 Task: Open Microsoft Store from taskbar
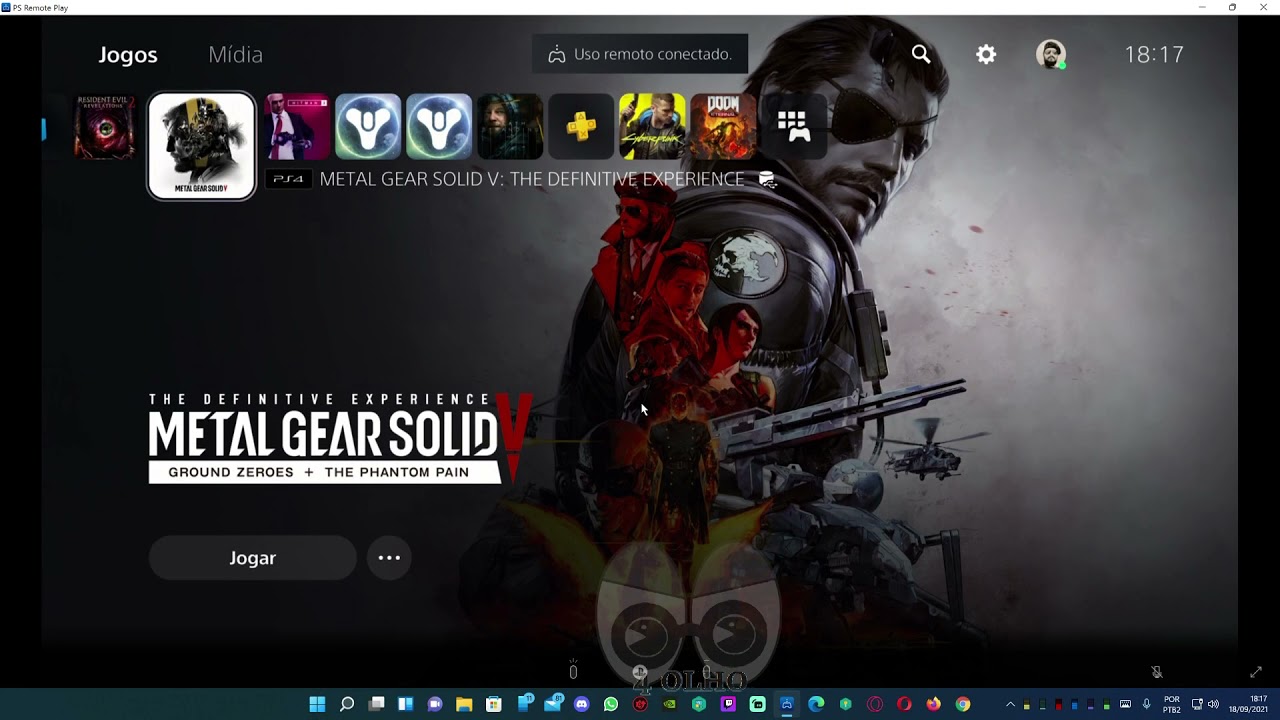(493, 704)
